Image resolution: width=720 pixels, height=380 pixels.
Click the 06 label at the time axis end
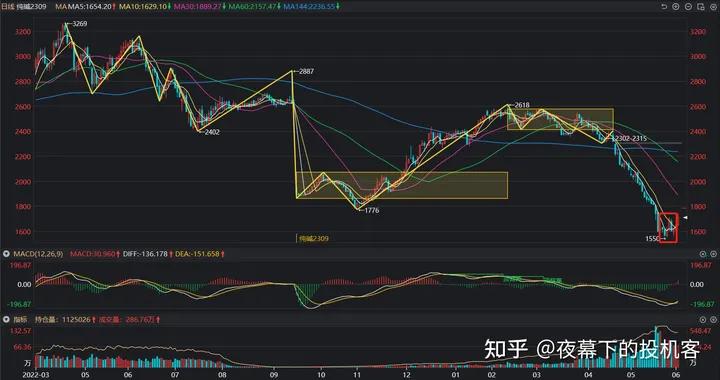point(675,375)
